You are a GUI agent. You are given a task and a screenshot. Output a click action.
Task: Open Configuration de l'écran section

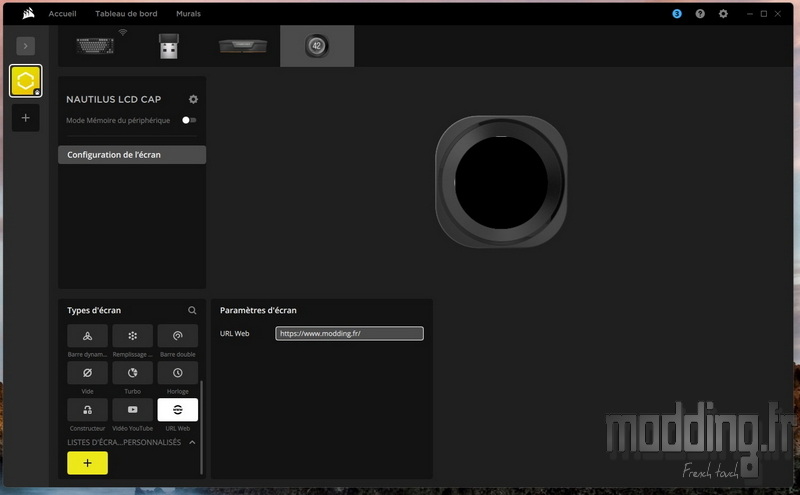(x=132, y=155)
